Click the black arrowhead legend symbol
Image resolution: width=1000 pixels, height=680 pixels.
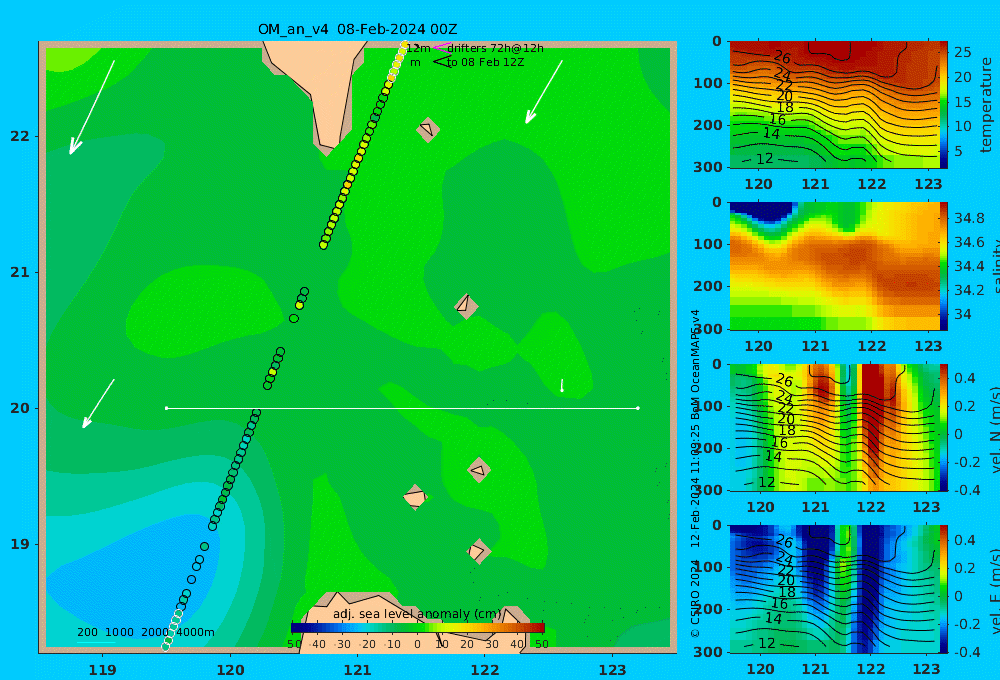(442, 61)
